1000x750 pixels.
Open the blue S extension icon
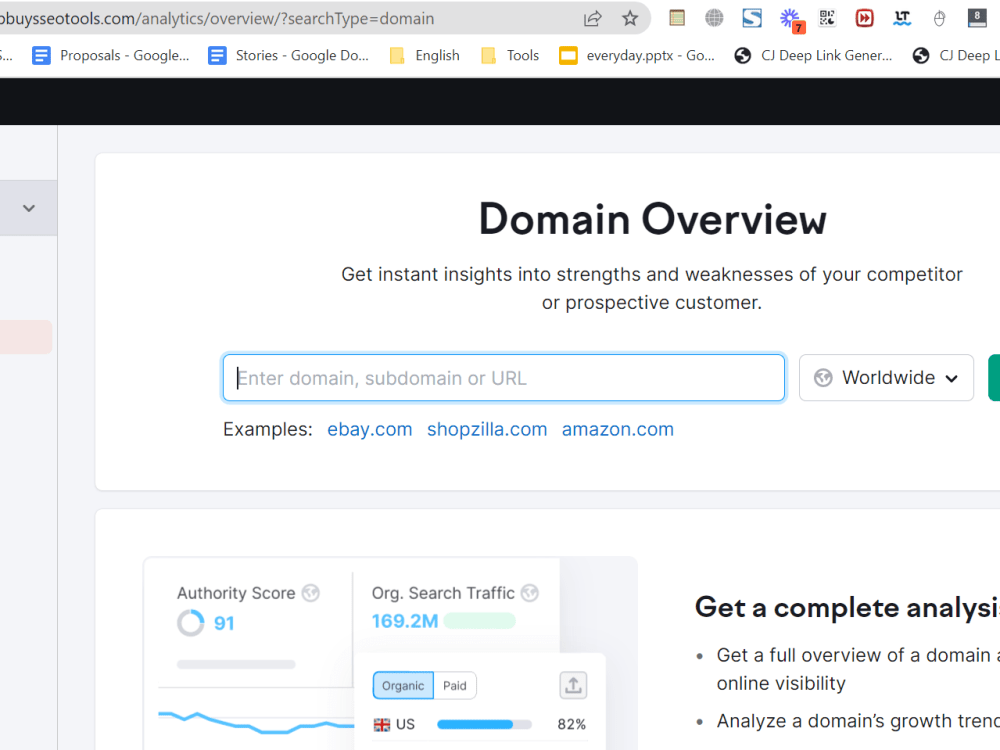(x=752, y=18)
